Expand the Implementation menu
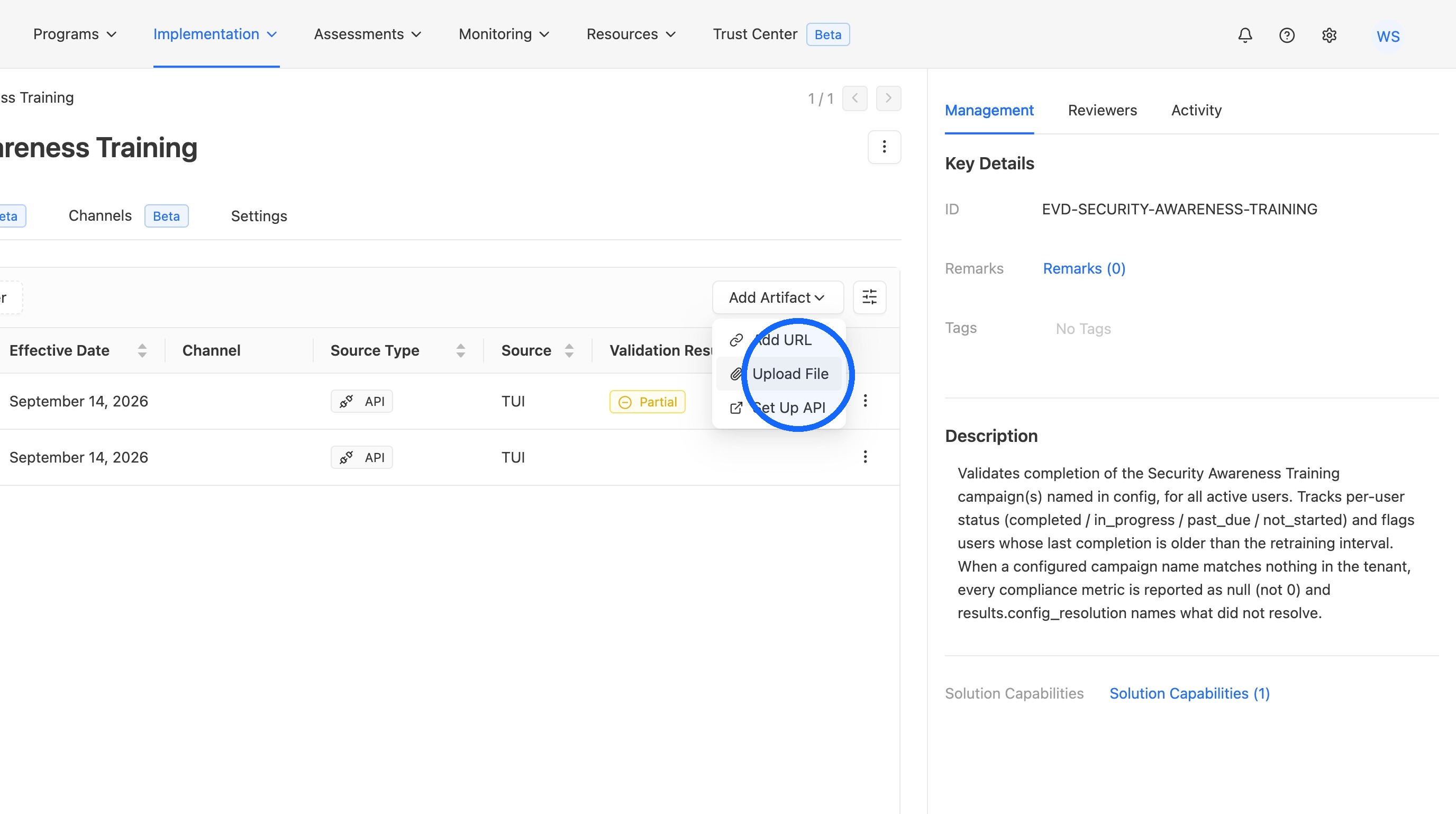 click(x=215, y=34)
